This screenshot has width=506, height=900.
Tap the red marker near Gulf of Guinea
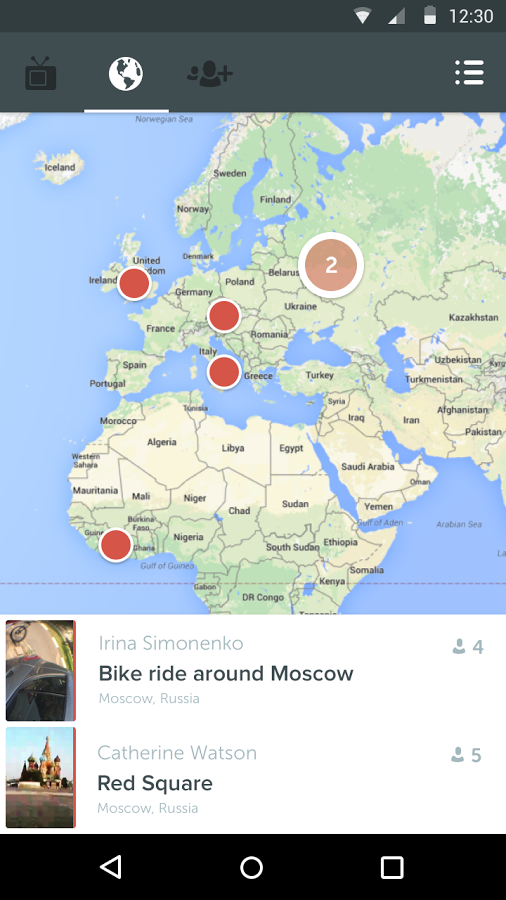pos(116,545)
